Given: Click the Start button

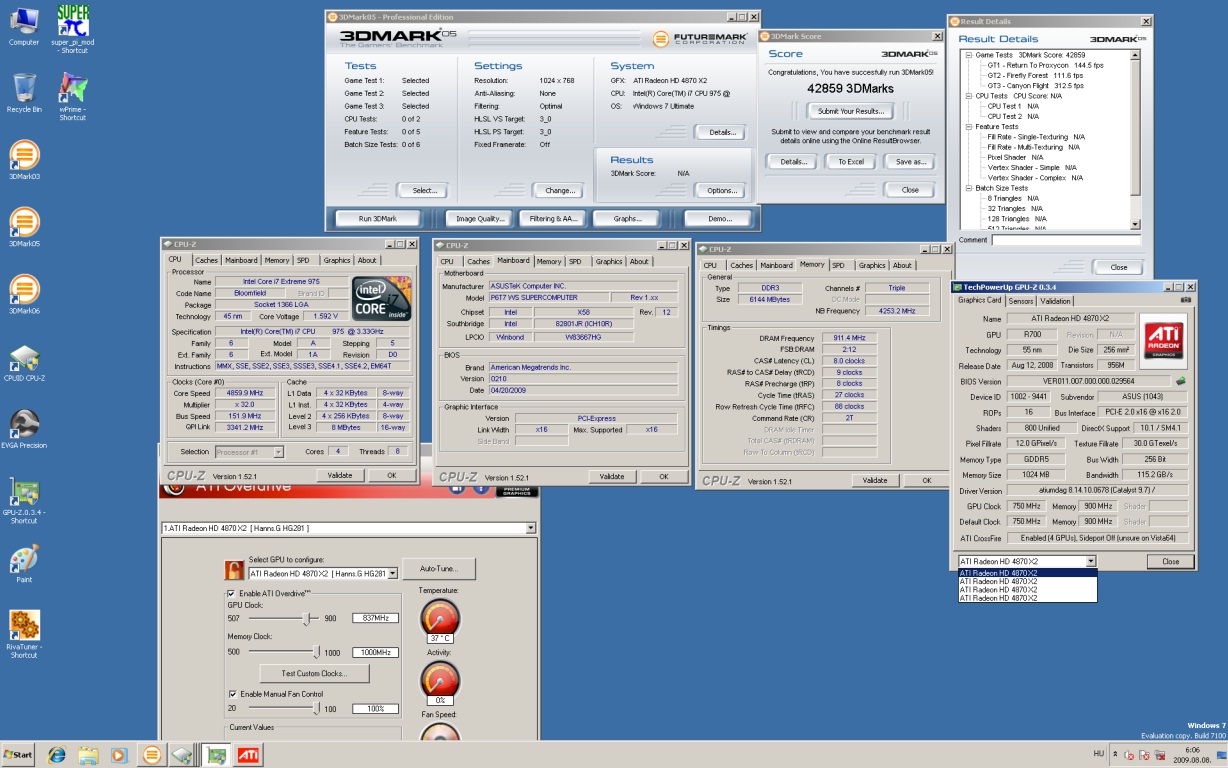Looking at the screenshot, I should [18, 755].
